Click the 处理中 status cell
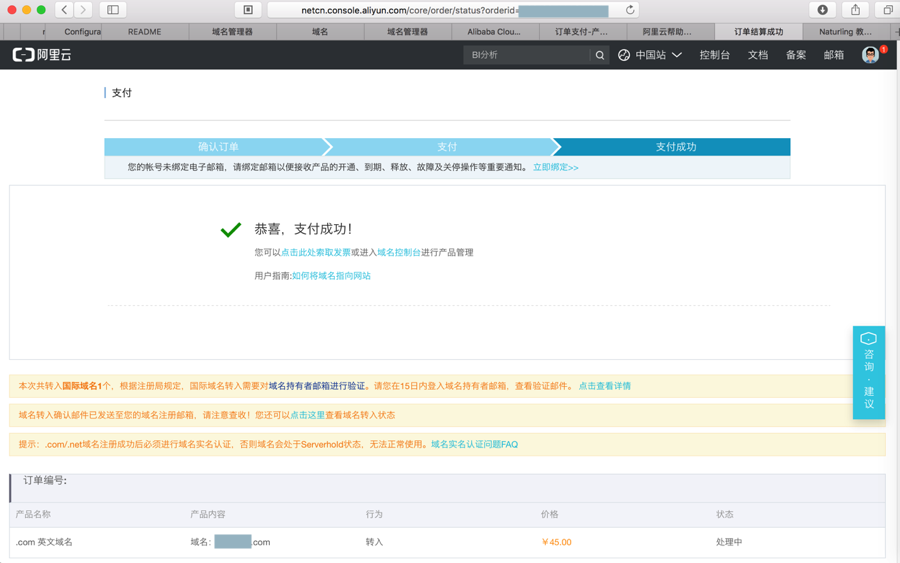The image size is (900, 563). [x=729, y=542]
